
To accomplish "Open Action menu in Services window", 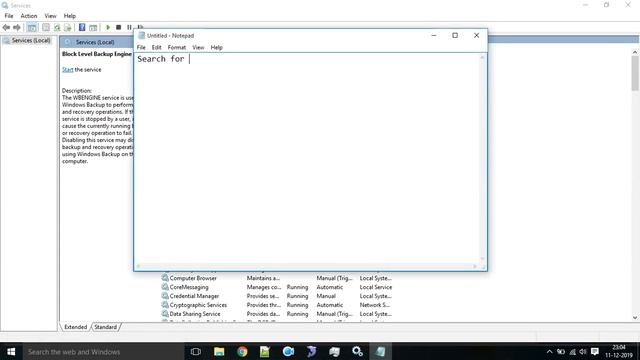I will pos(29,16).
